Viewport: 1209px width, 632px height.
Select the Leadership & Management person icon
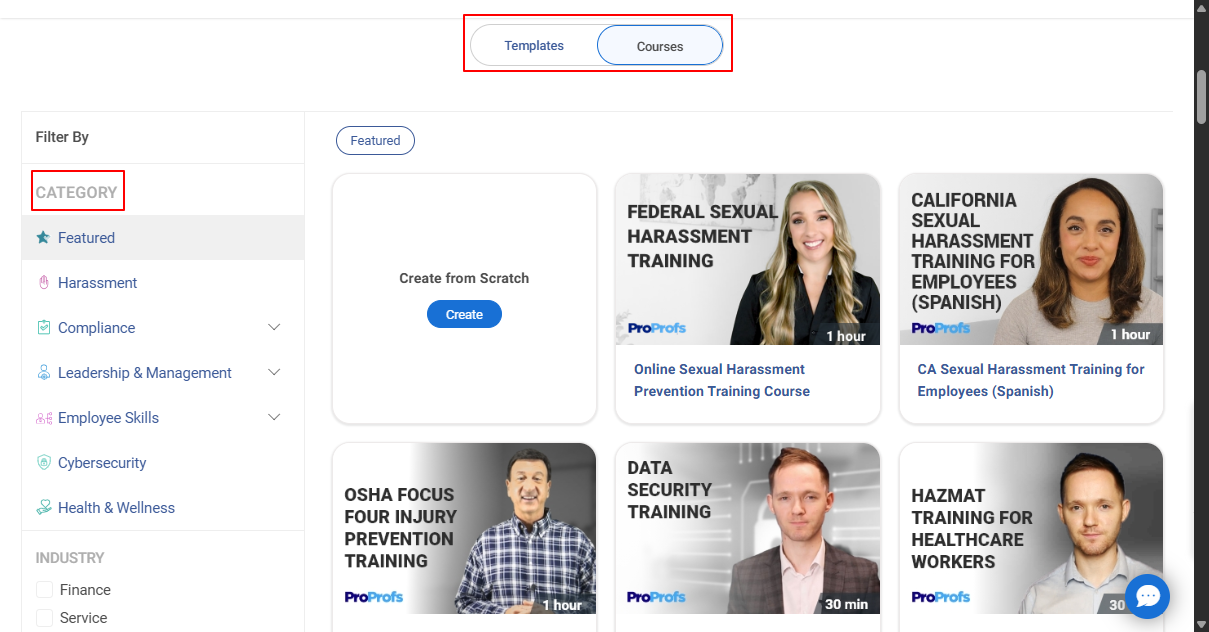[44, 372]
